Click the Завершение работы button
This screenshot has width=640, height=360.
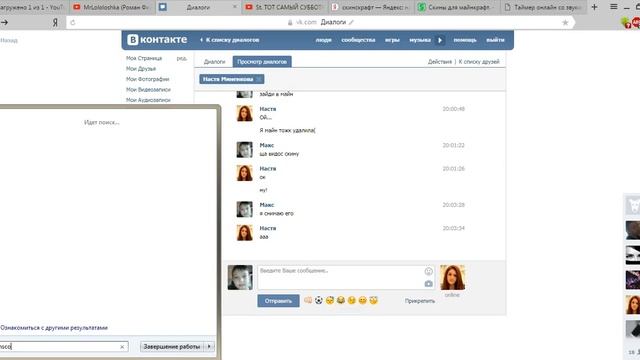coord(172,346)
